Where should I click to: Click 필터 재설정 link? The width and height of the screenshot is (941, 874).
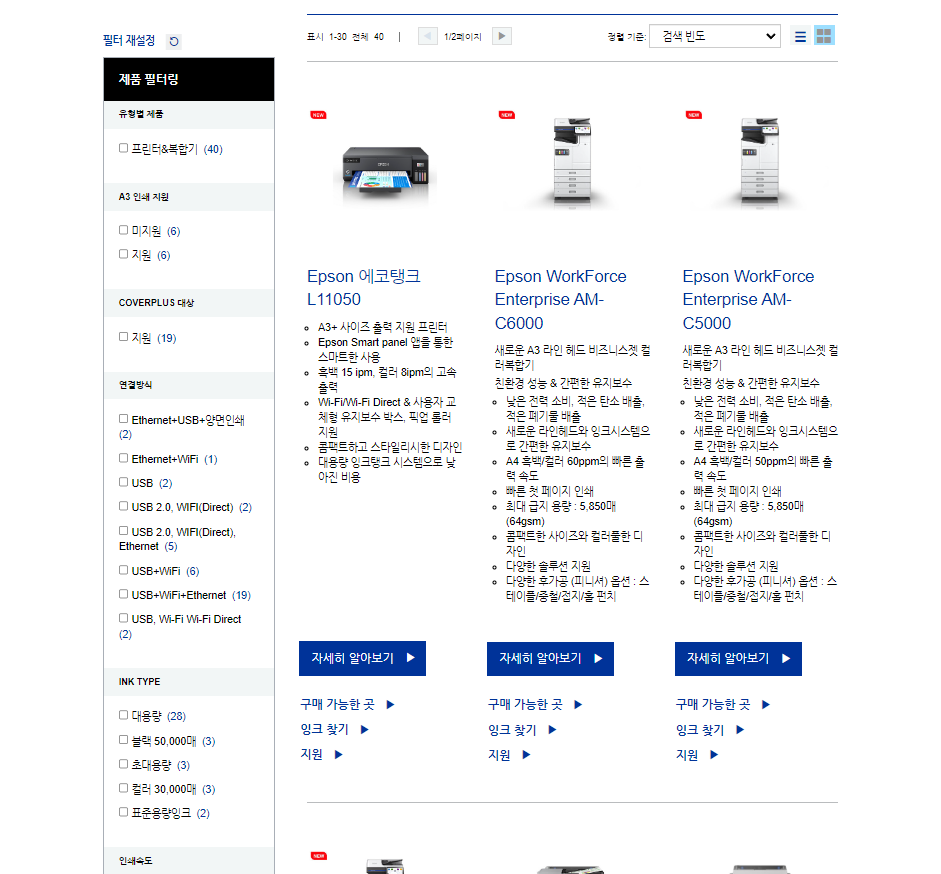[x=129, y=40]
